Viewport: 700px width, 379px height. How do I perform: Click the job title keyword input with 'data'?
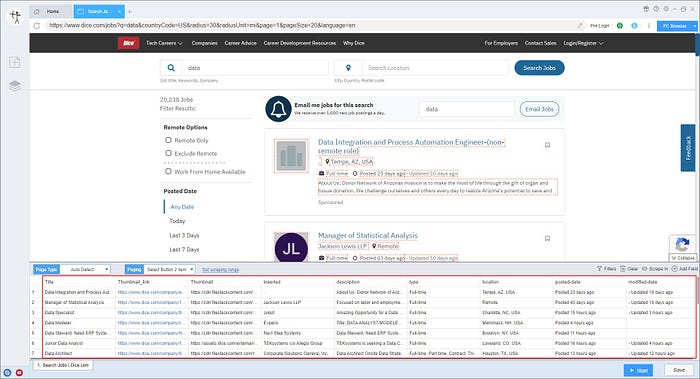pyautogui.click(x=254, y=68)
